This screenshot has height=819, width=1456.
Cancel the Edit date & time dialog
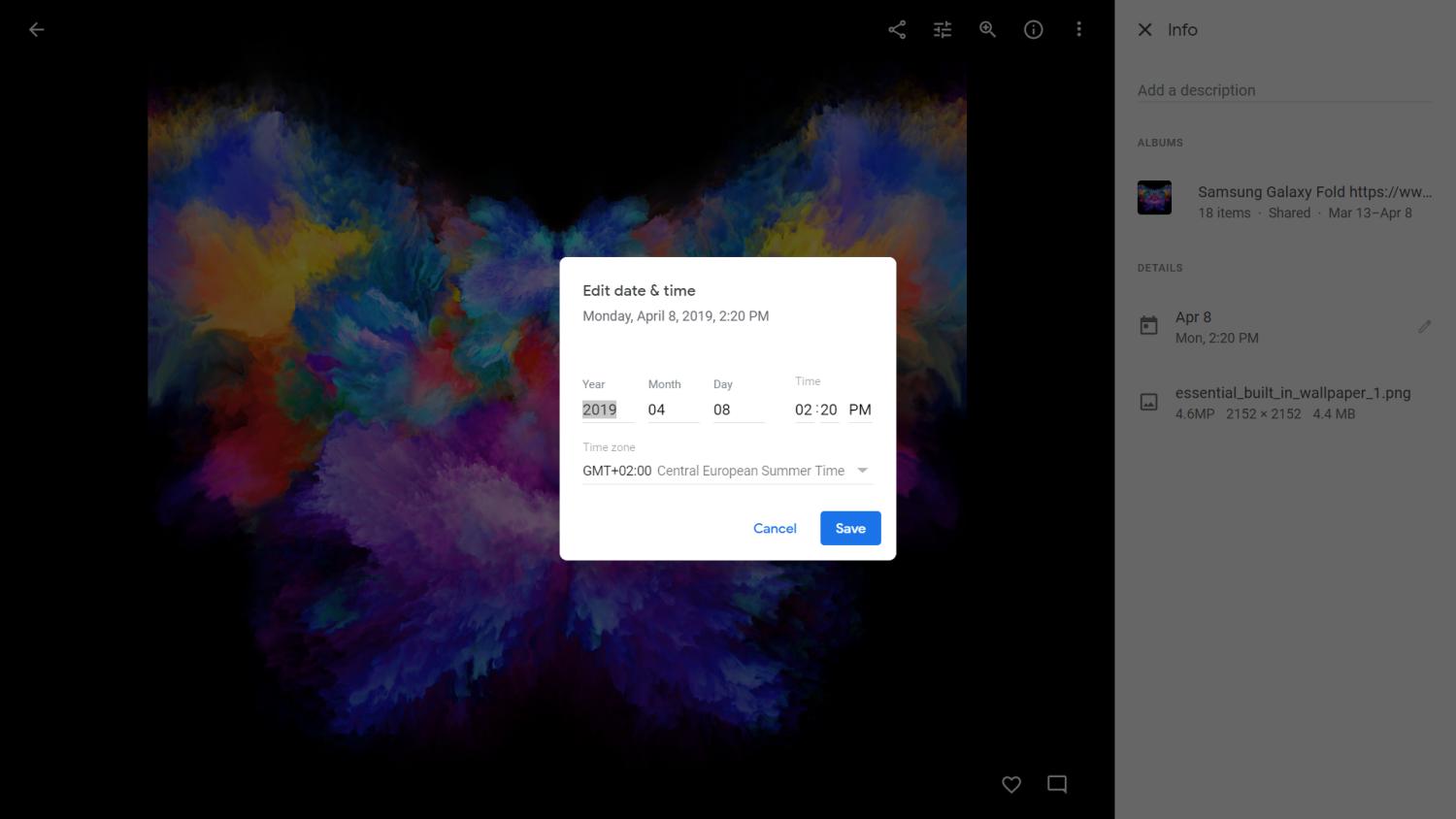pyautogui.click(x=775, y=528)
